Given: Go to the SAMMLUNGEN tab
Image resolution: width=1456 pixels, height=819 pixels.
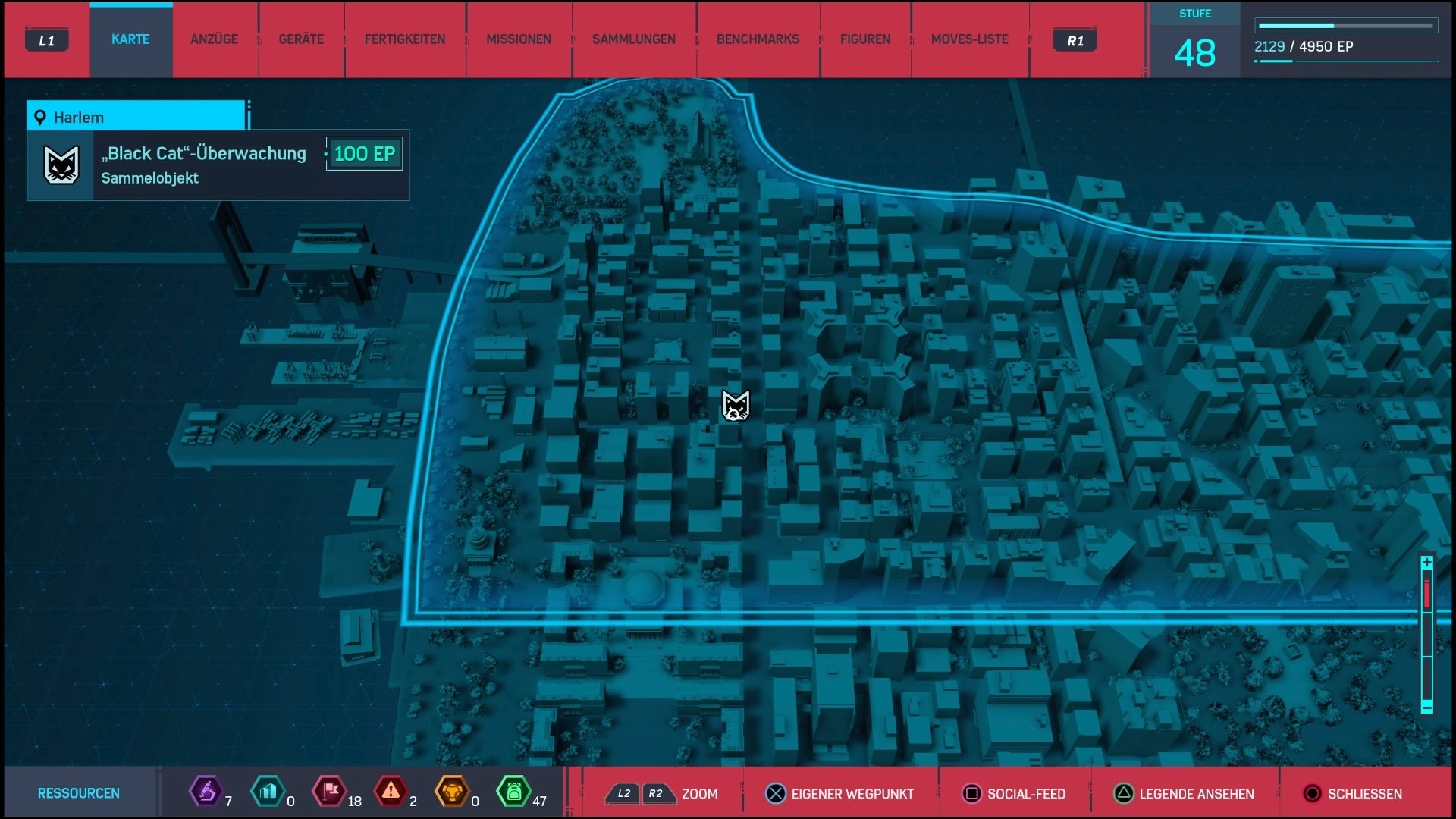Looking at the screenshot, I should [x=634, y=39].
